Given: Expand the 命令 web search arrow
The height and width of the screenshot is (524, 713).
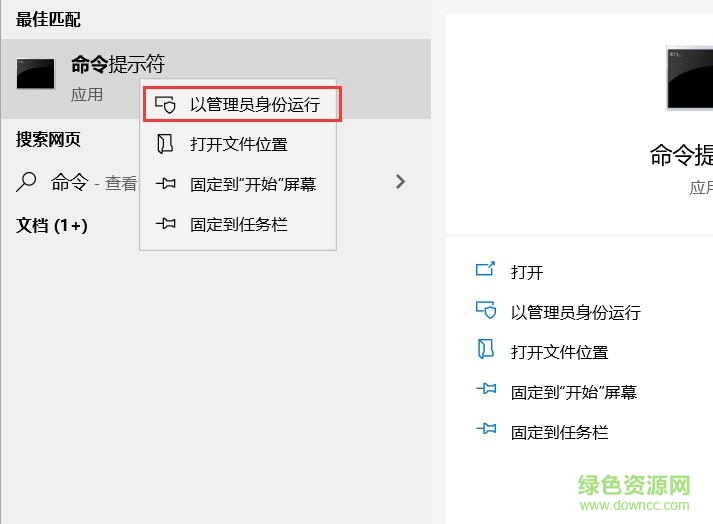Looking at the screenshot, I should (x=400, y=182).
